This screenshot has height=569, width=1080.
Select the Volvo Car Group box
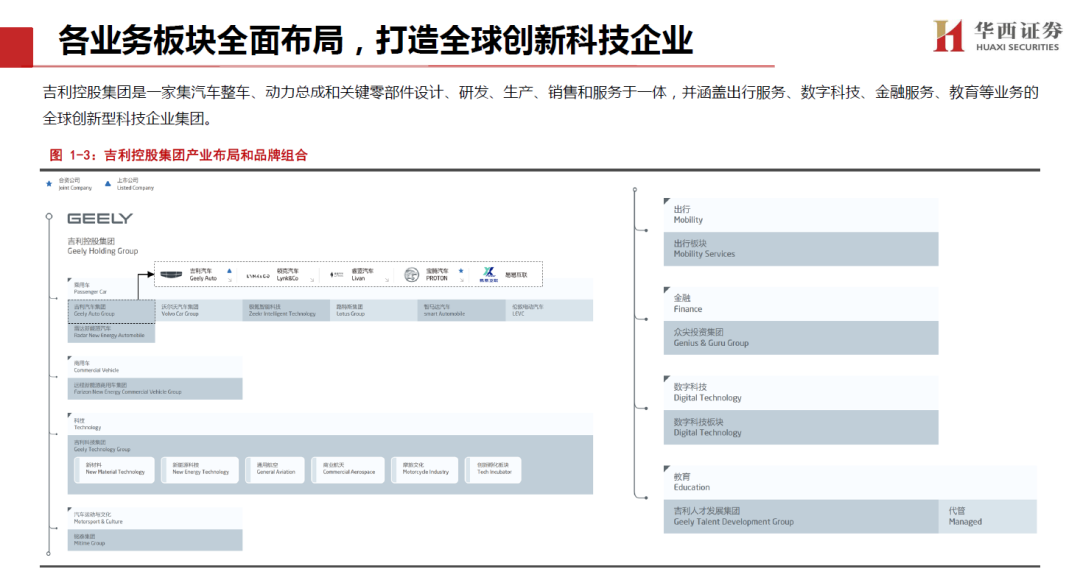(x=199, y=311)
